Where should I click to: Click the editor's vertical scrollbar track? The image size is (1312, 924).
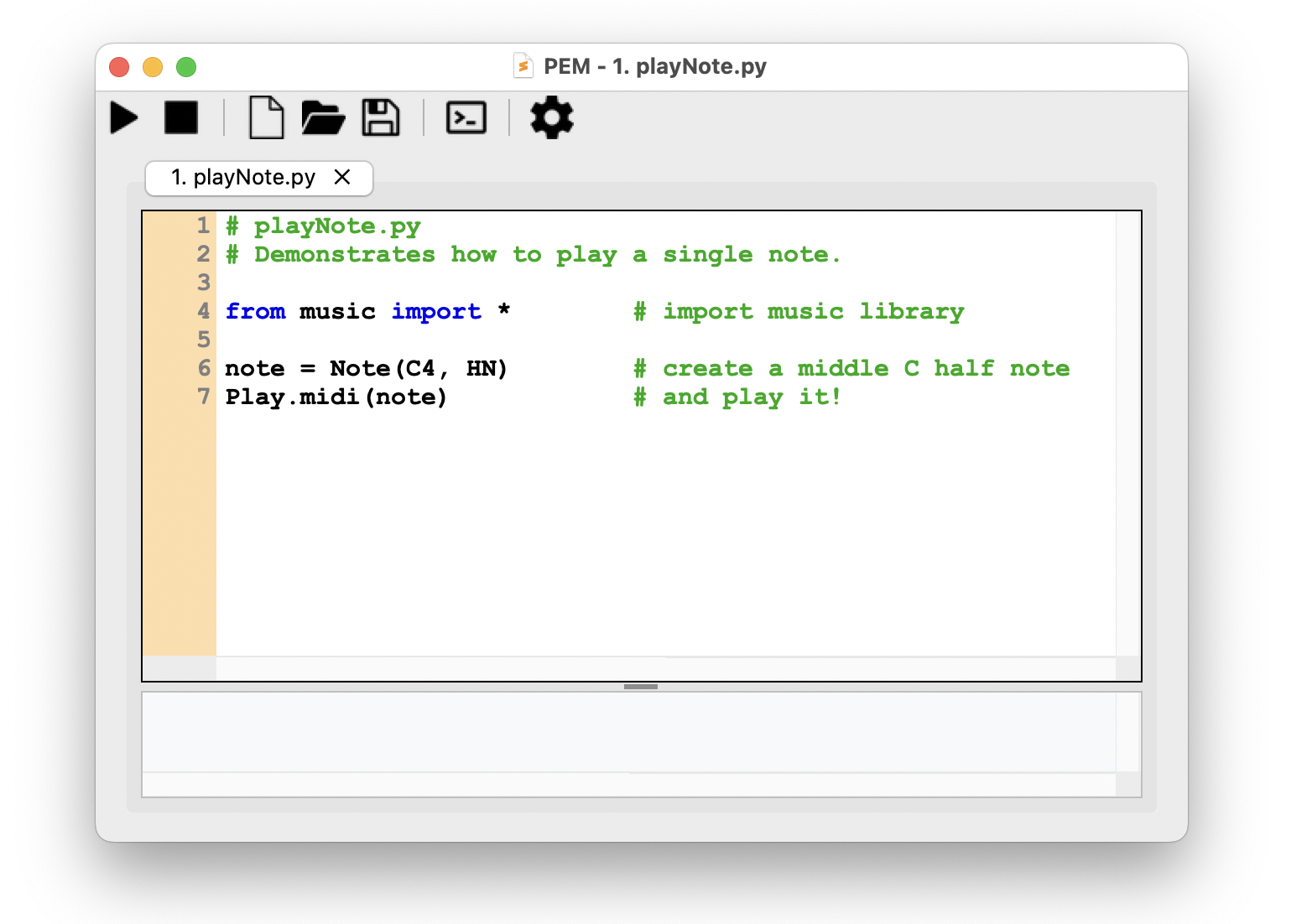pos(1128,433)
